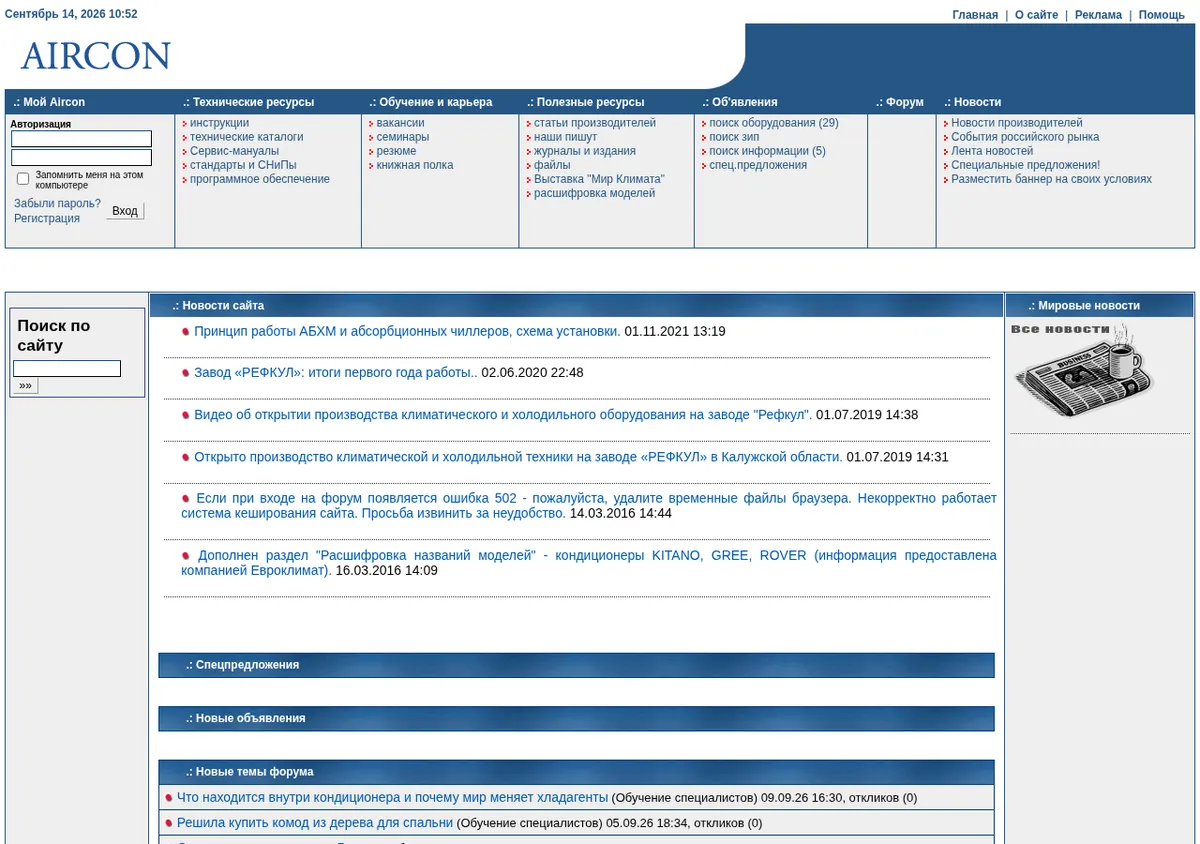Open 'Главная' in the top menu
This screenshot has height=844, width=1200.
point(975,15)
